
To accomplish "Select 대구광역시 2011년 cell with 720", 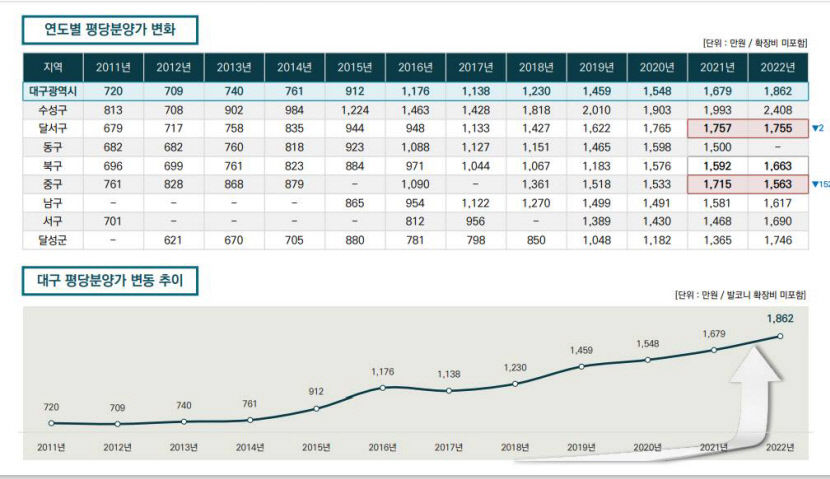I will tap(113, 91).
